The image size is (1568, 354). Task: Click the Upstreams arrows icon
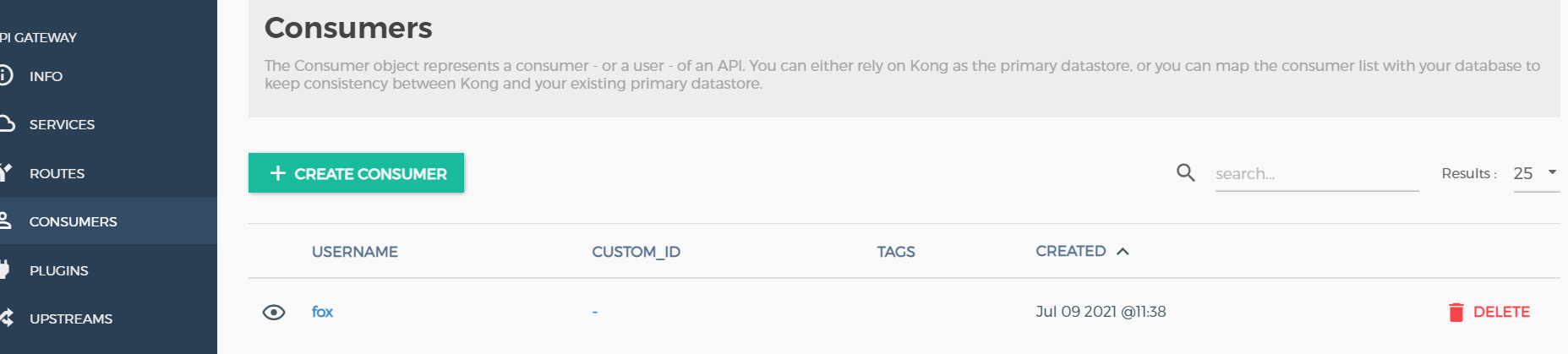(6, 319)
